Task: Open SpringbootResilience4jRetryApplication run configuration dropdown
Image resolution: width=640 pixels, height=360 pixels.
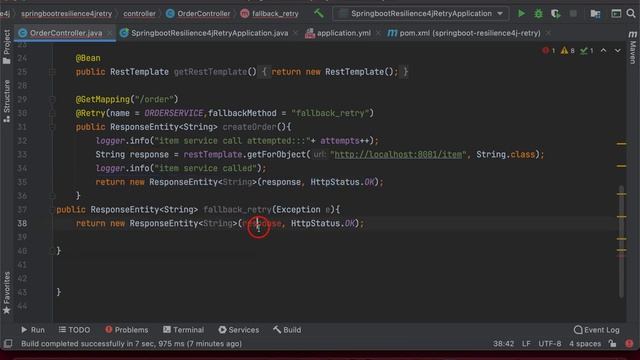Action: (x=421, y=13)
